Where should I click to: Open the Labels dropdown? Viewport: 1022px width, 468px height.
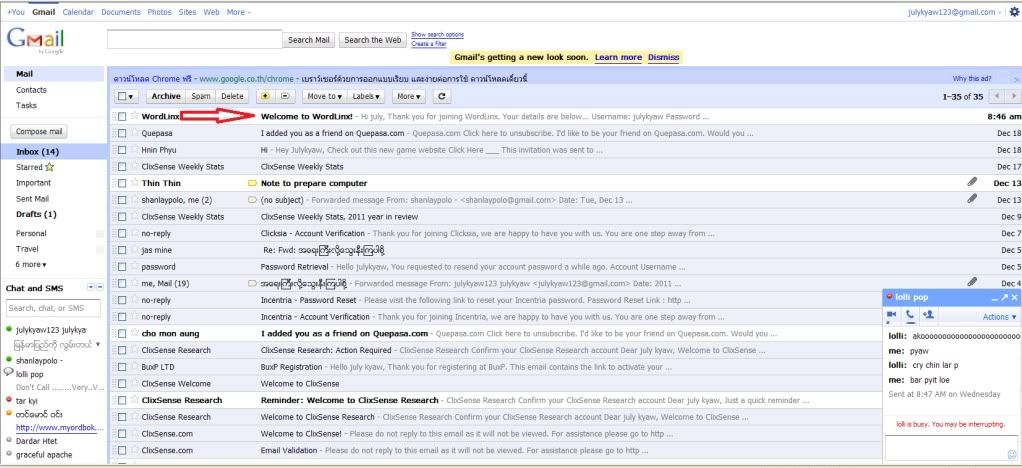tap(366, 96)
